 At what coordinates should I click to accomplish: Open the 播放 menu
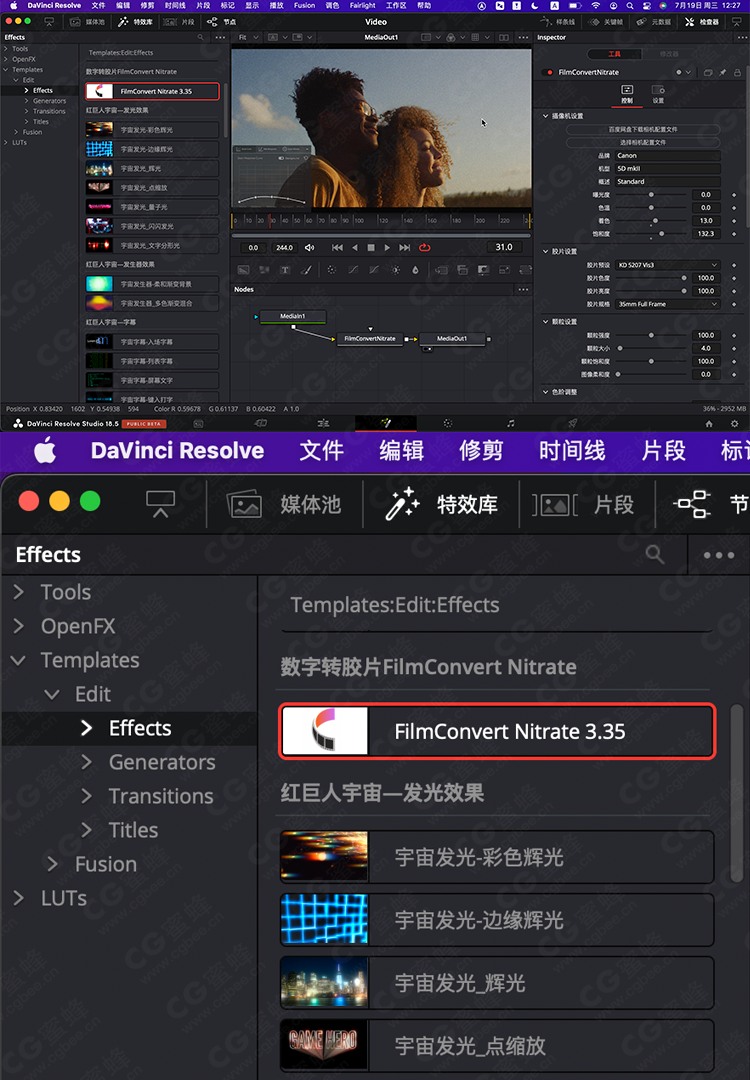click(276, 6)
